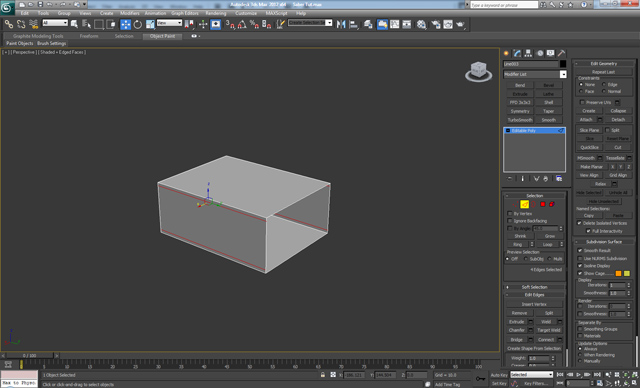Click the Connect button
This screenshot has height=388, width=640.
[546, 339]
